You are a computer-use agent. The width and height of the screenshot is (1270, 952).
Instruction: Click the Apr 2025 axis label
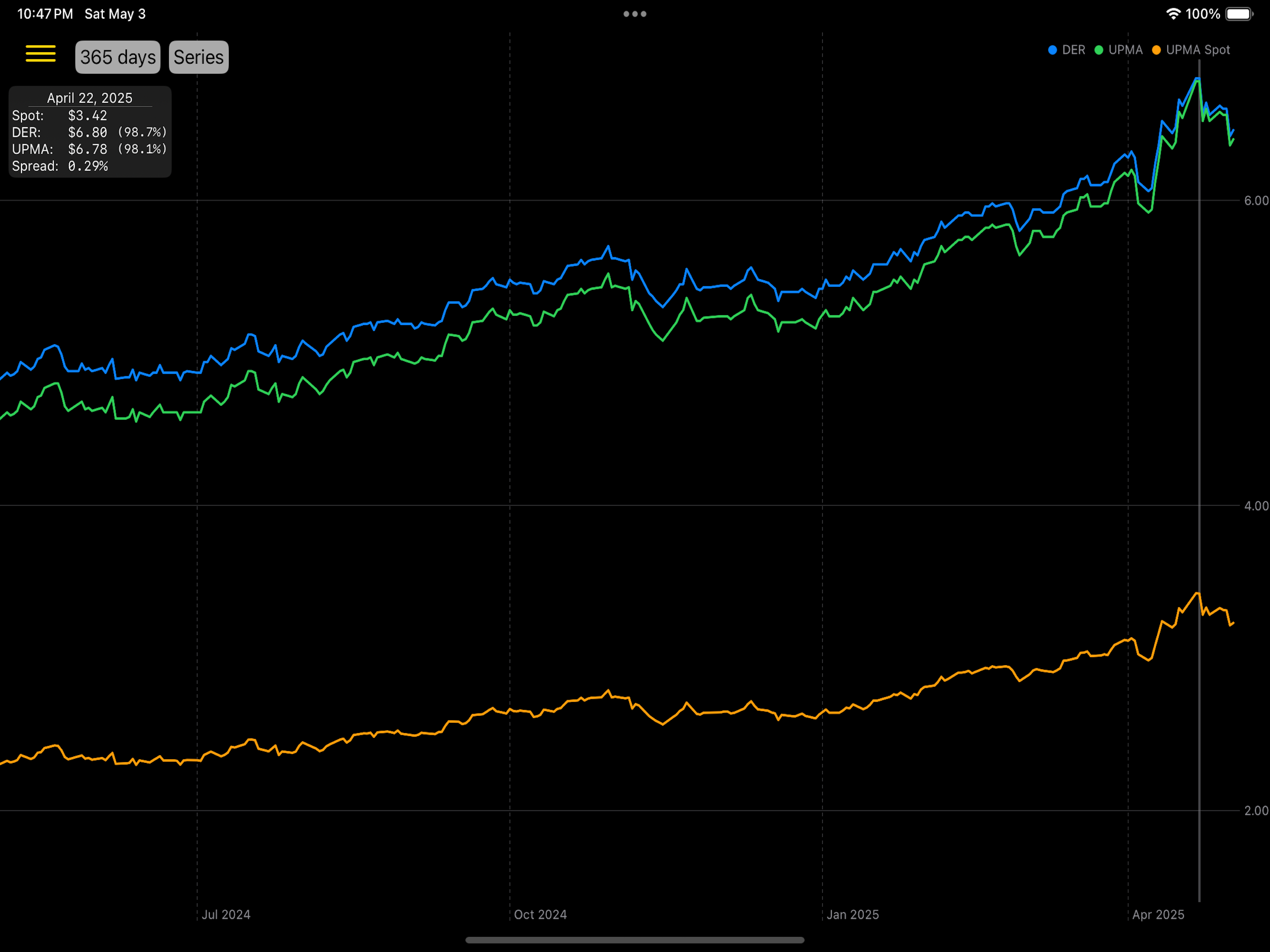1158,915
